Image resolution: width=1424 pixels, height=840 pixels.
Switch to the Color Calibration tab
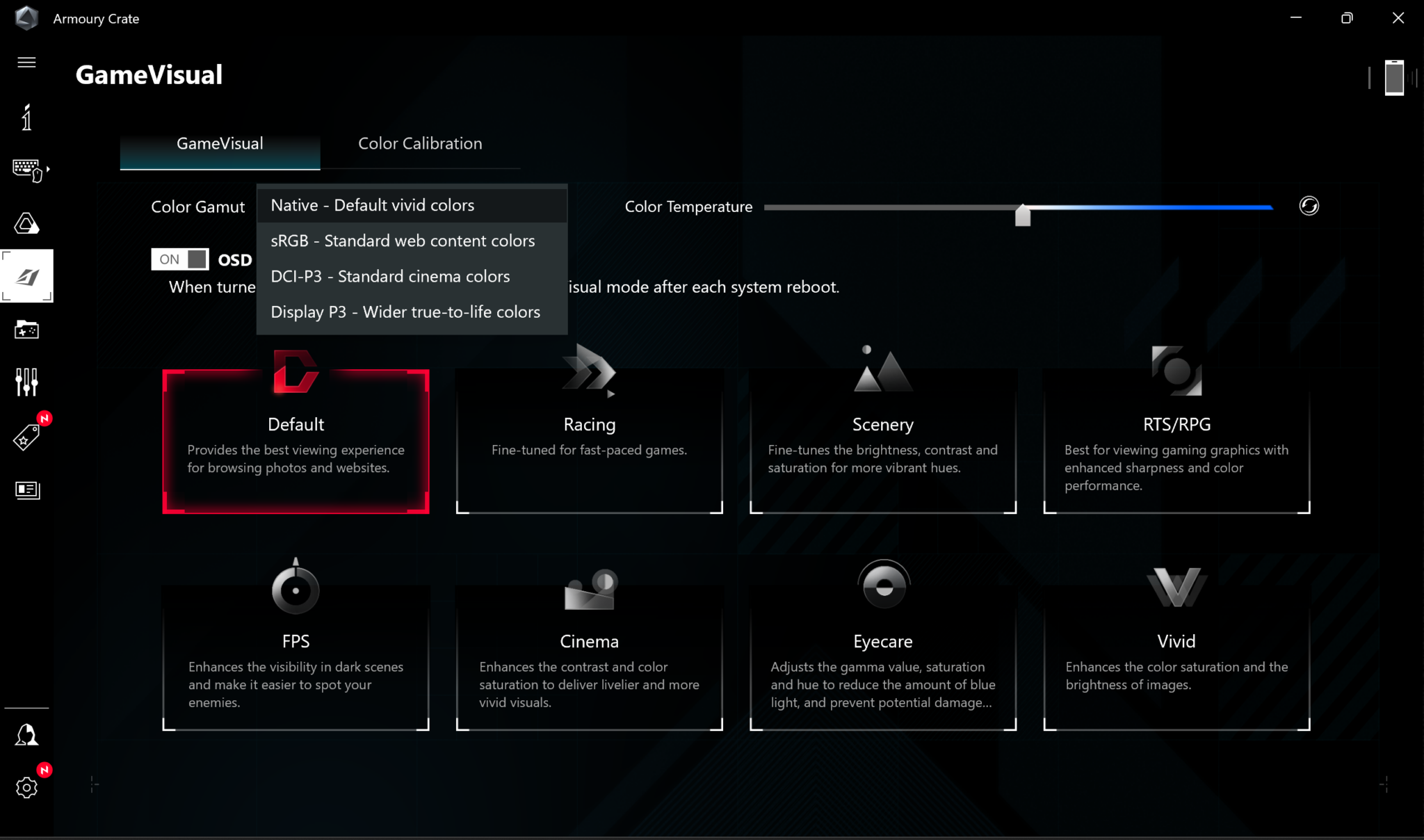click(x=420, y=143)
